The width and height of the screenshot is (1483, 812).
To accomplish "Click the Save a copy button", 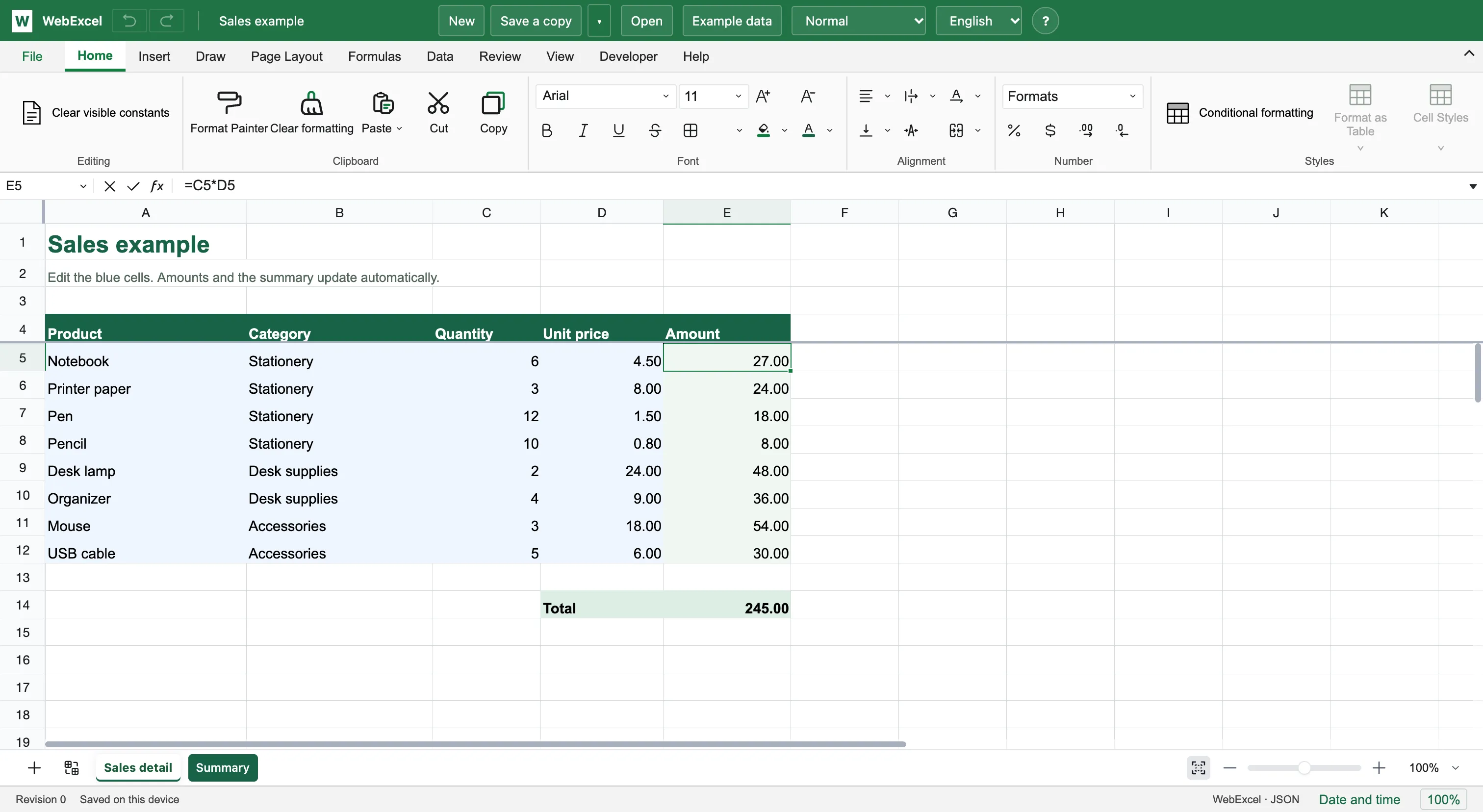I will click(536, 21).
